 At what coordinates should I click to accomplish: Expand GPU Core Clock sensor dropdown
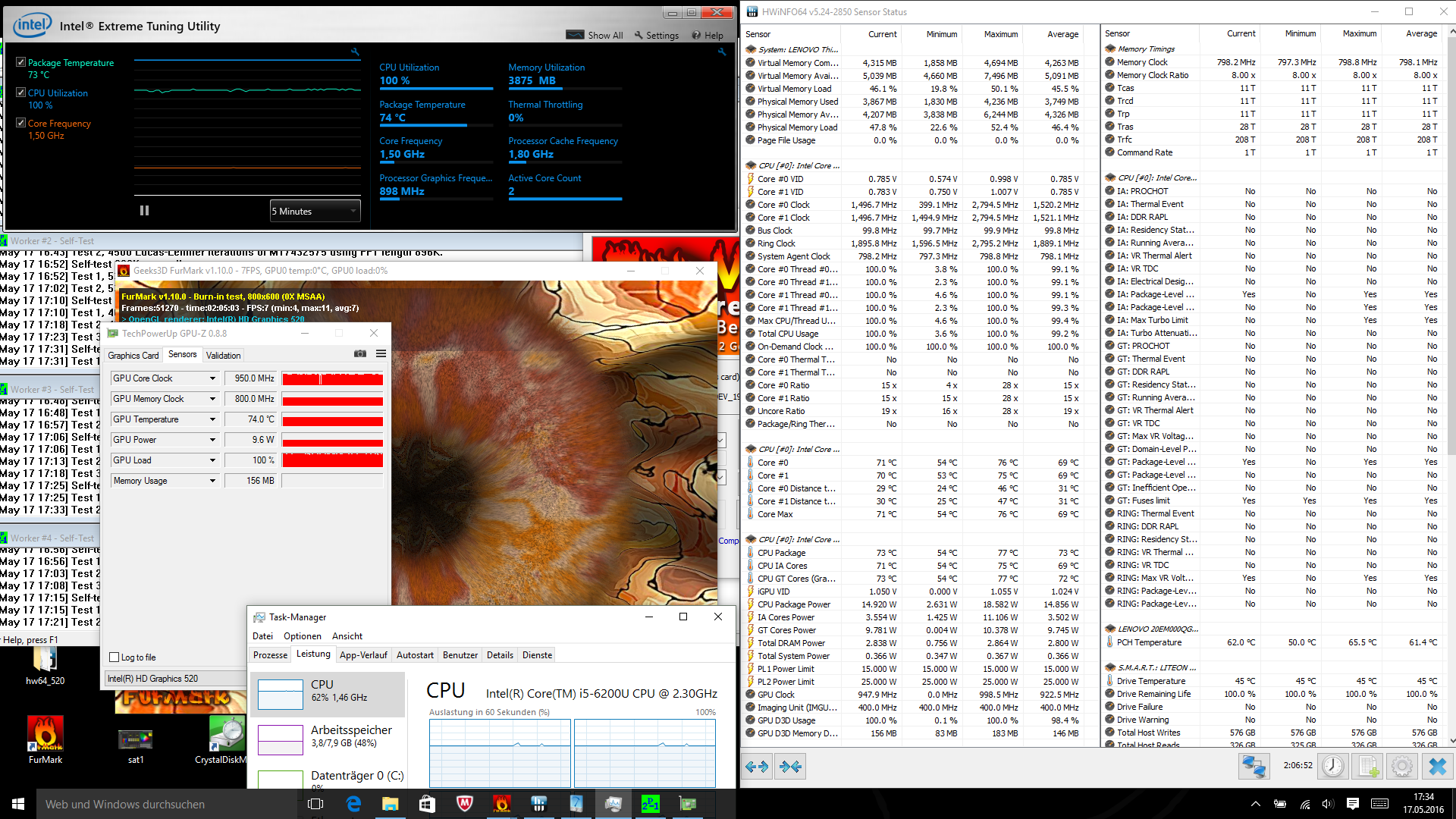tap(212, 378)
